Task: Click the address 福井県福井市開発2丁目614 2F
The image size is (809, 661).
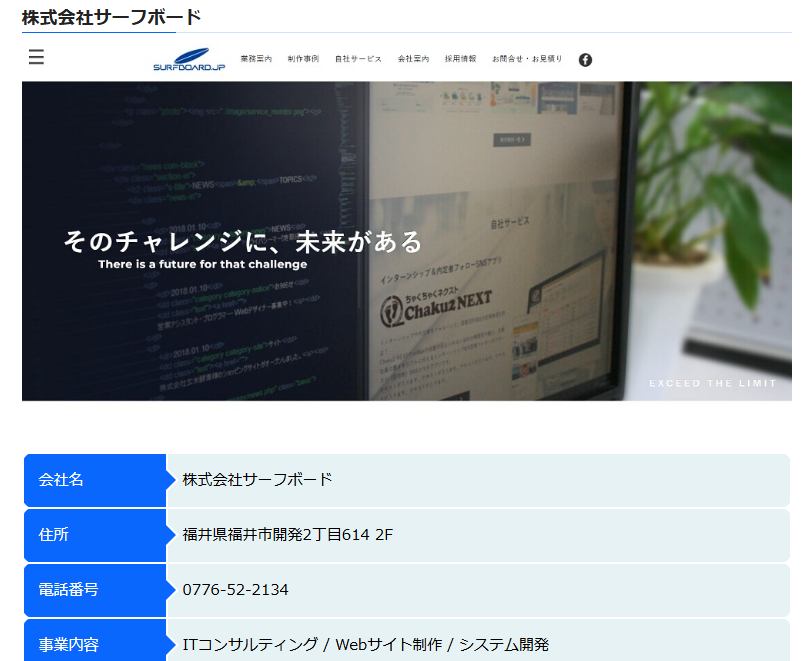Action: click(x=287, y=535)
